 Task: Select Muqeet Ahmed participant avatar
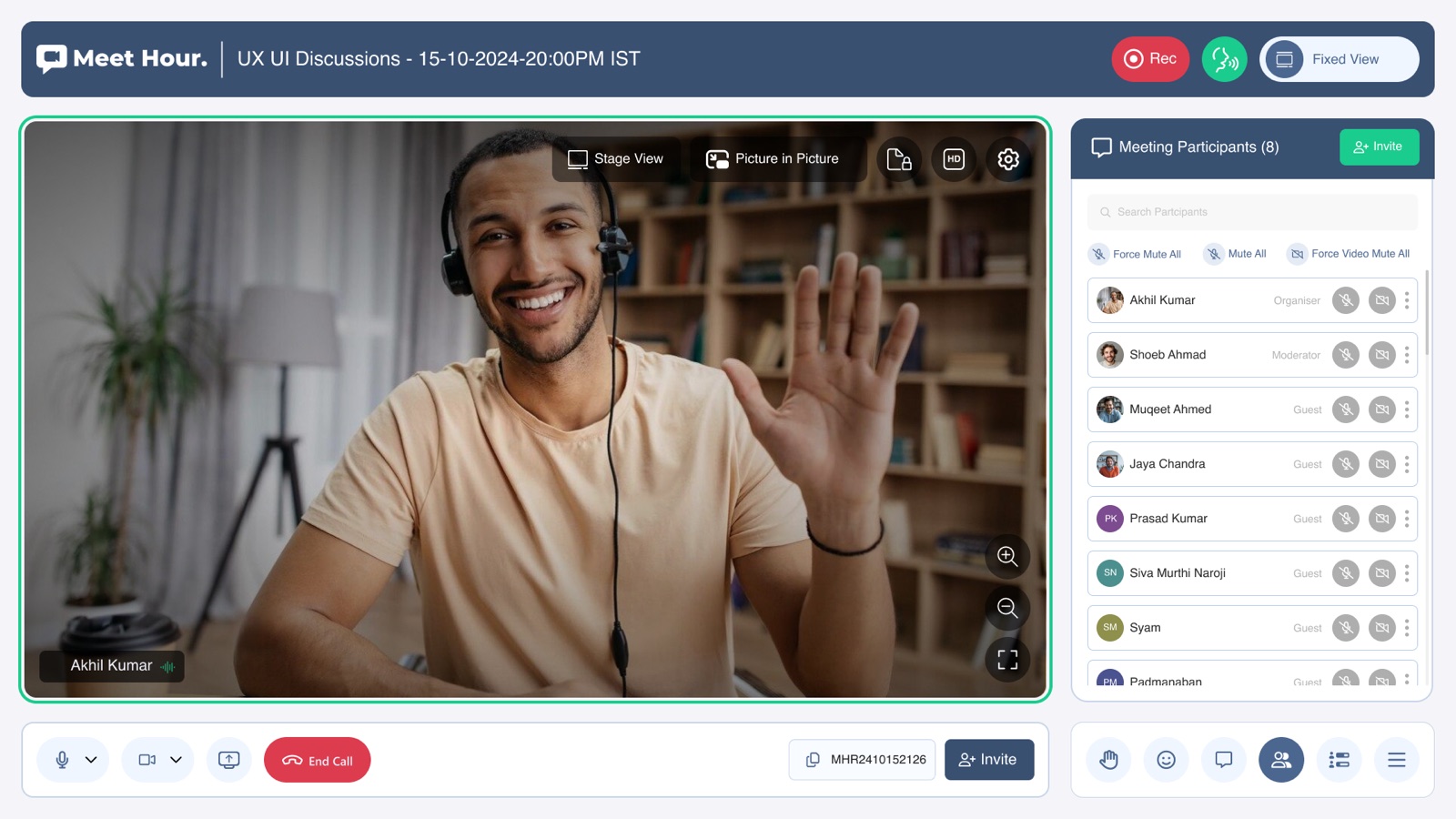pyautogui.click(x=1110, y=409)
